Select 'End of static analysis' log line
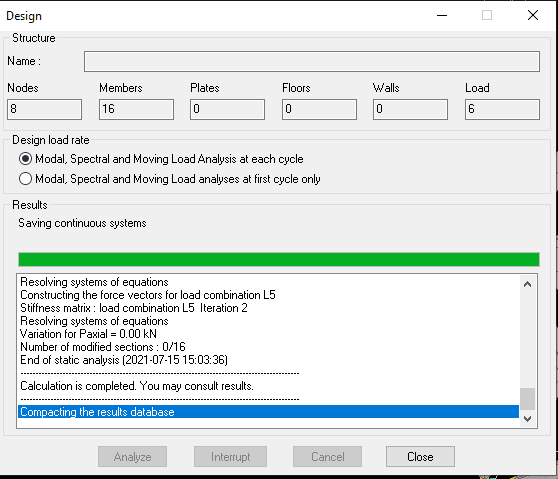Viewport: 558px width, 479px height. tap(268, 360)
